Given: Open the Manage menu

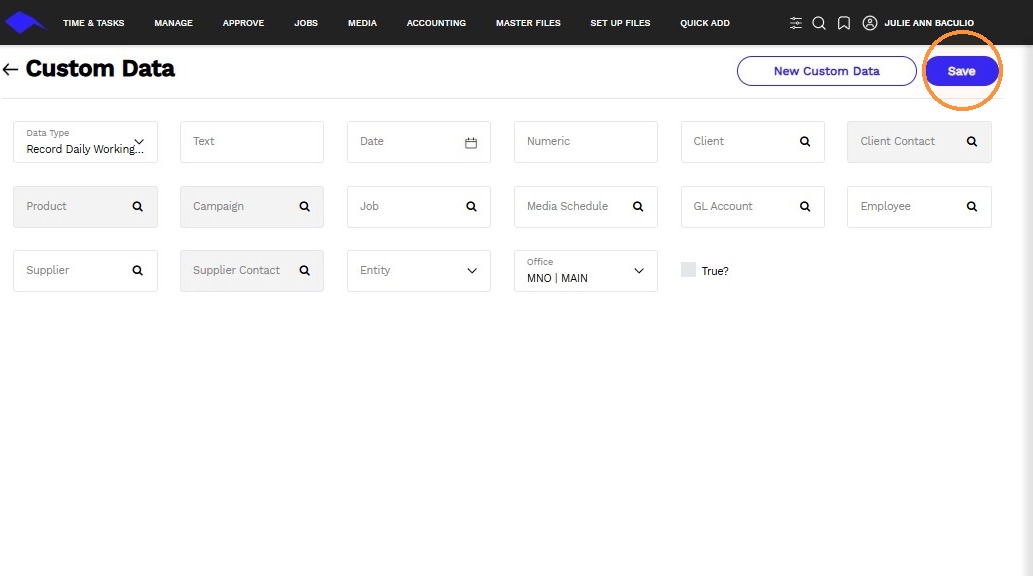Looking at the screenshot, I should pos(174,23).
